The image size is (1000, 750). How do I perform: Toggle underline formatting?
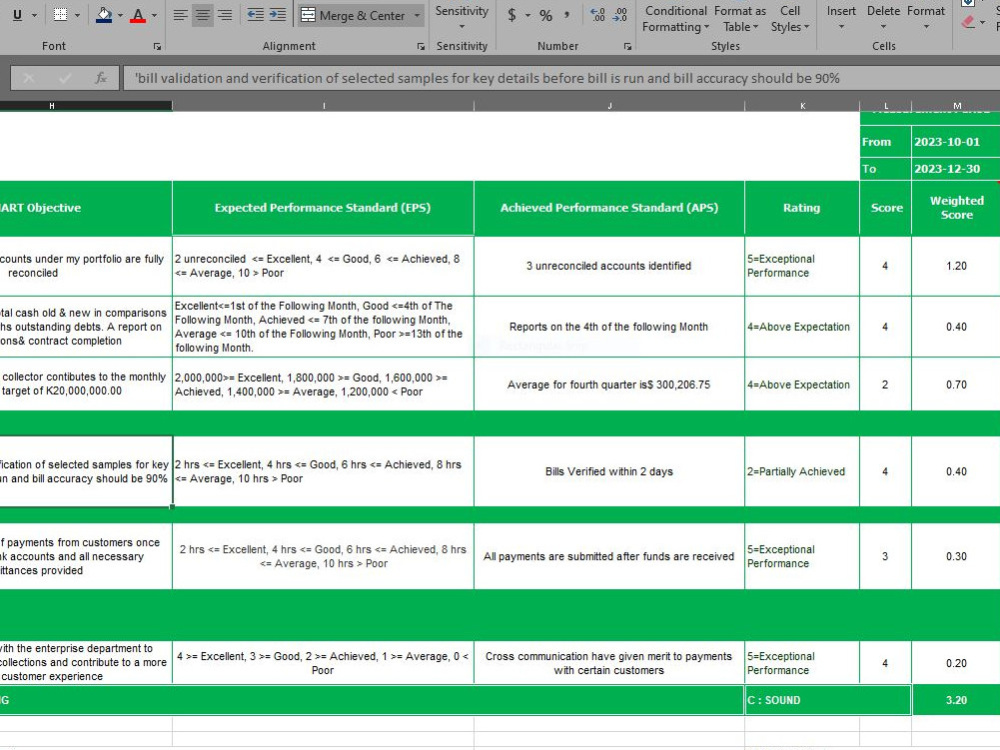point(17,15)
